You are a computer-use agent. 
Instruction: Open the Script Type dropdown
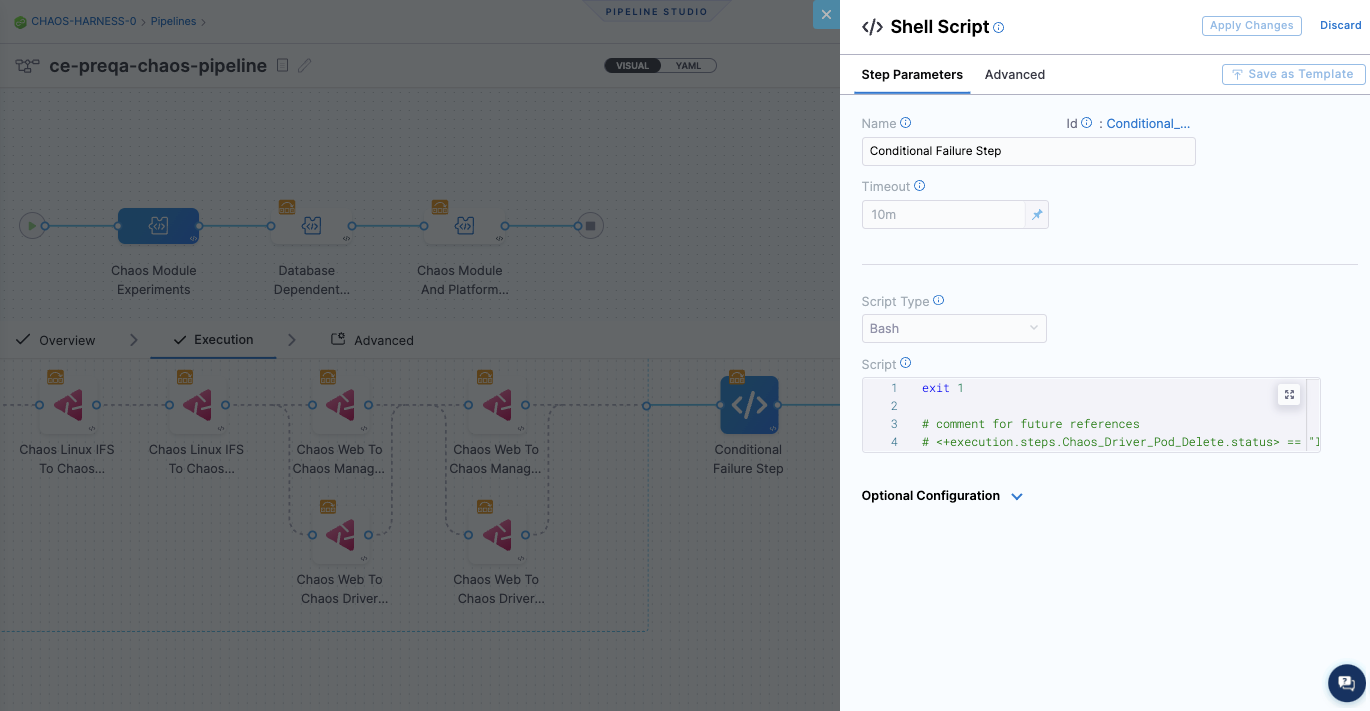coord(953,328)
